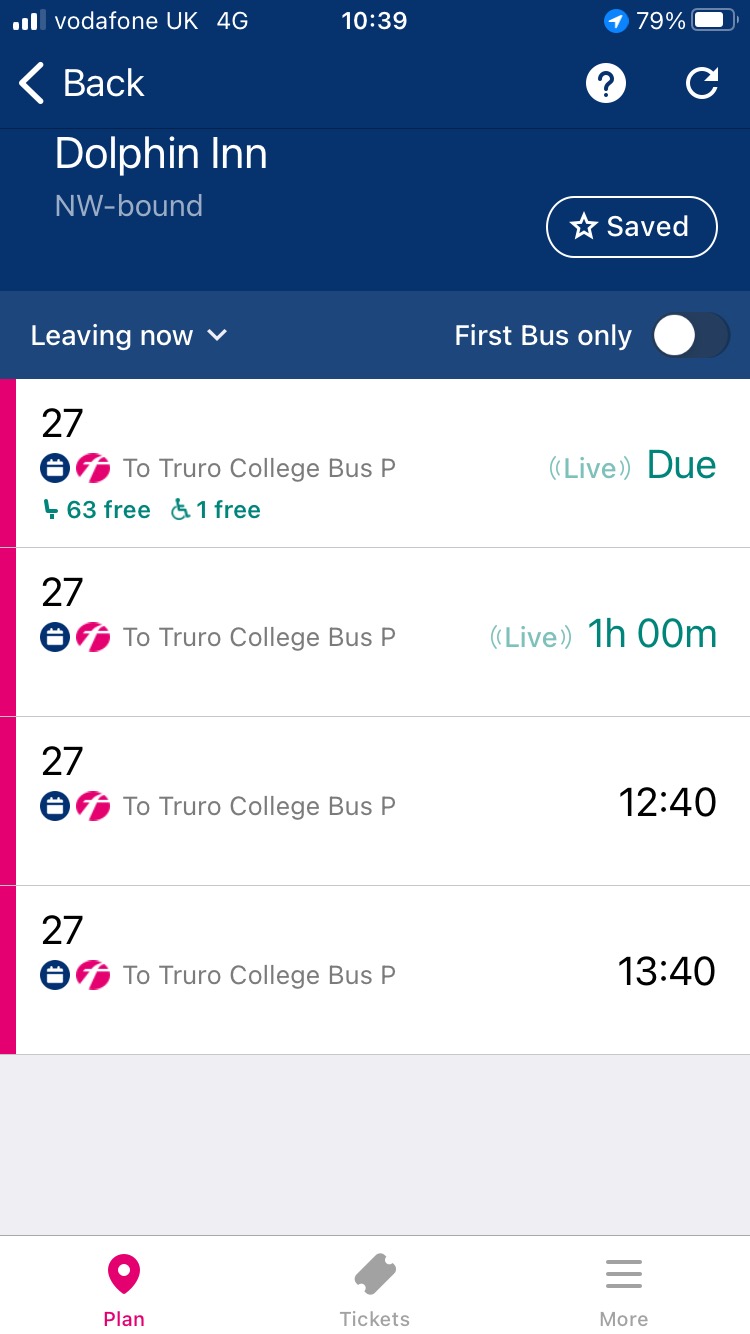
Task: Select the First Bus logo on the 13:40 row
Action: pyautogui.click(x=93, y=974)
